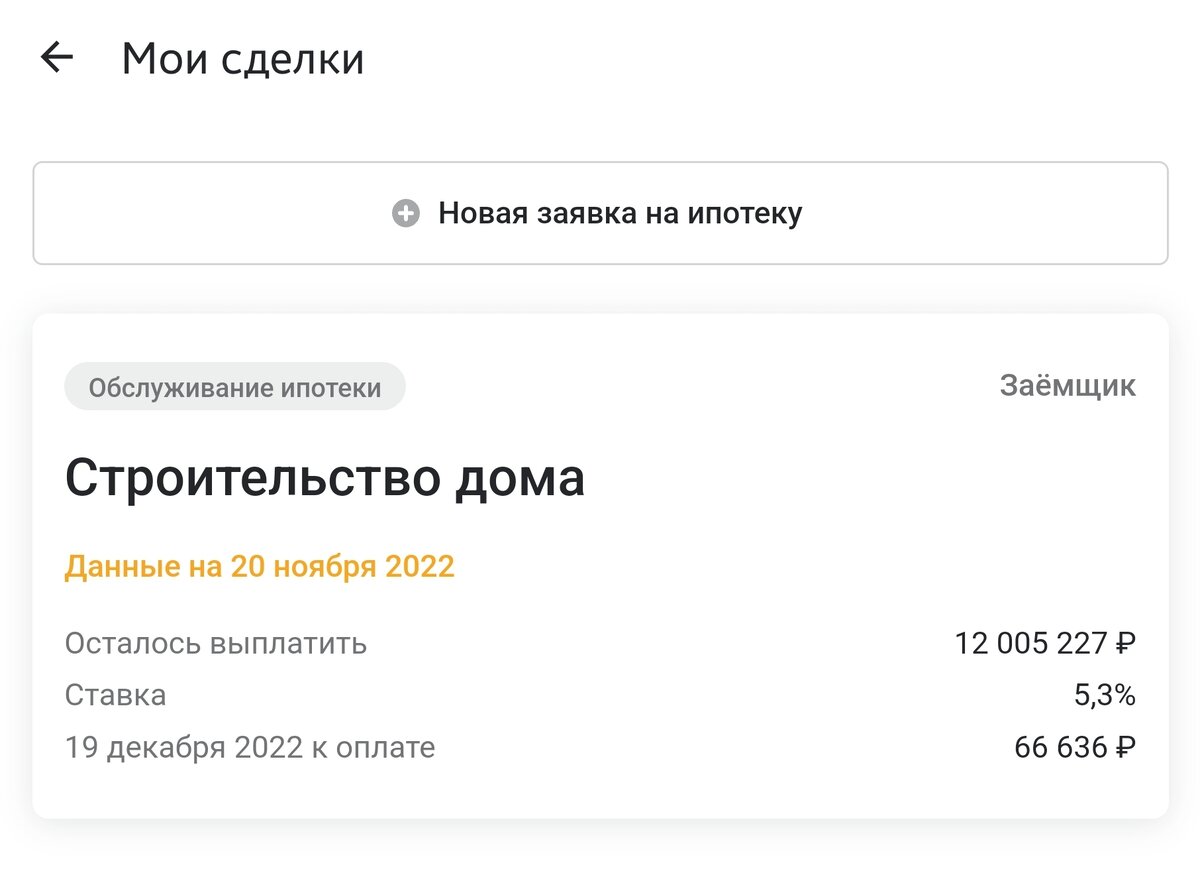Click the "Заёмщик" role label
The image size is (1200, 877).
click(x=1067, y=386)
